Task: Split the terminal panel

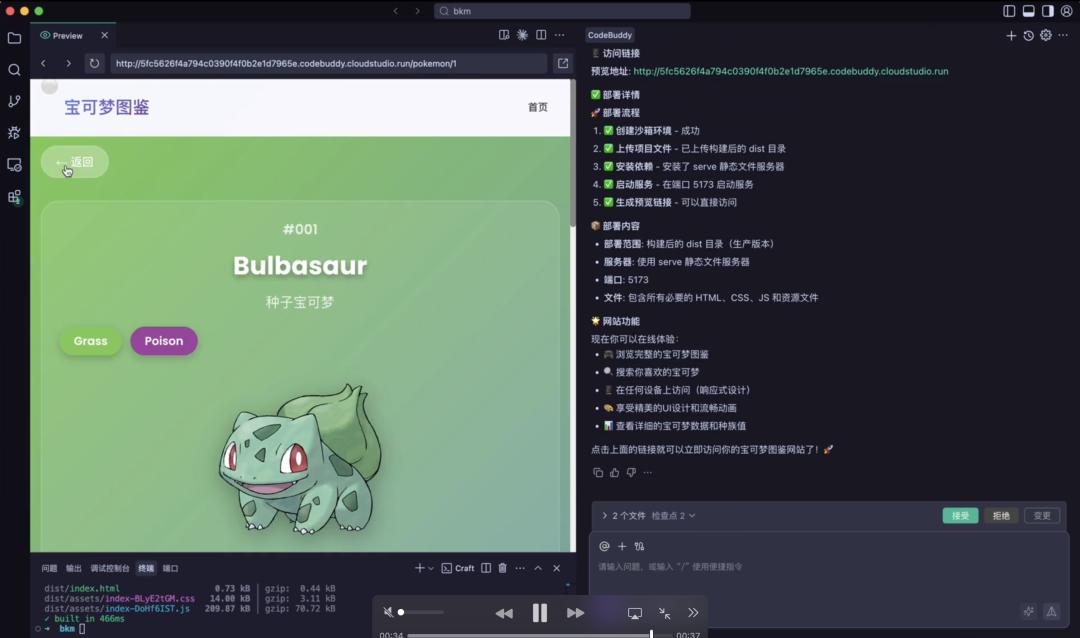Action: (486, 568)
